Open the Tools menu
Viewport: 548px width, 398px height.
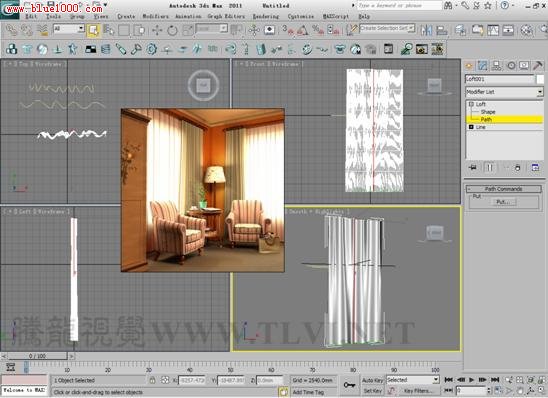pos(53,16)
